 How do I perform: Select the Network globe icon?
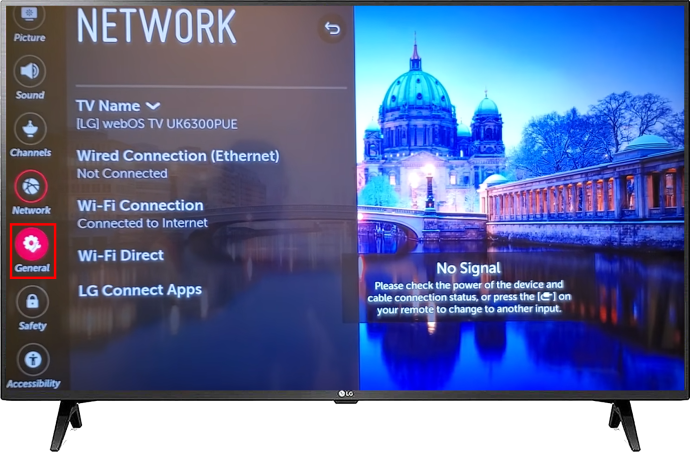[31, 187]
